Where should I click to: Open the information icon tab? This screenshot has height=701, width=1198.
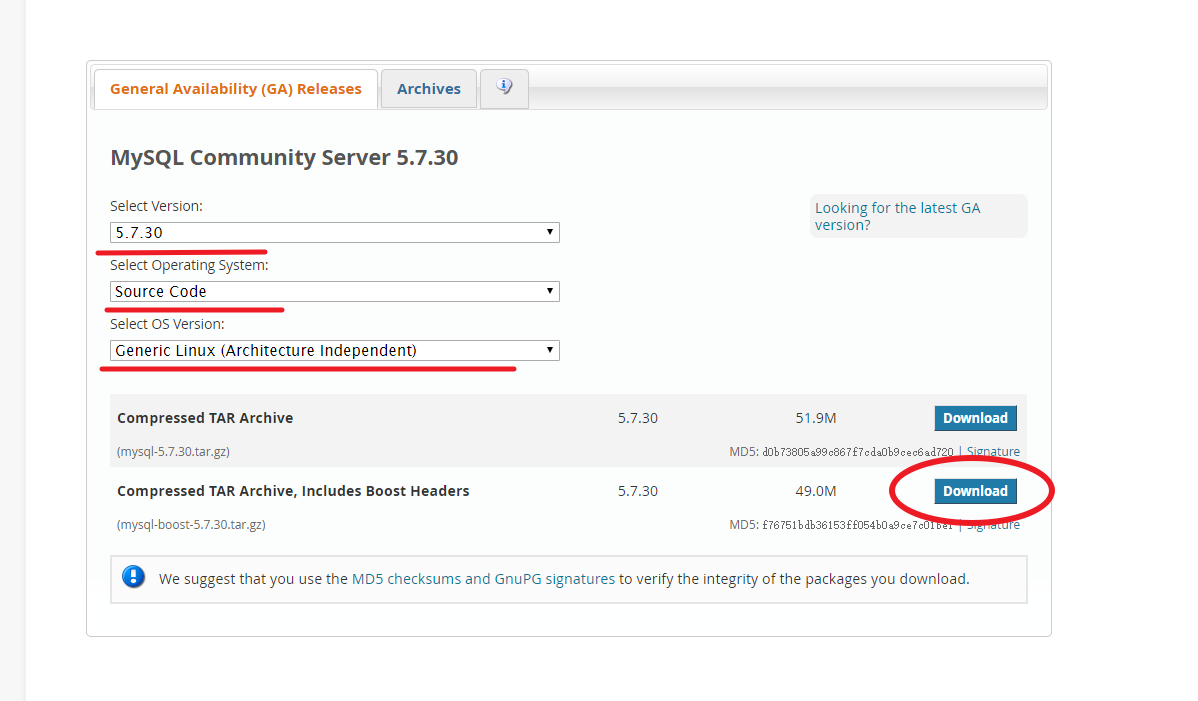pyautogui.click(x=504, y=89)
